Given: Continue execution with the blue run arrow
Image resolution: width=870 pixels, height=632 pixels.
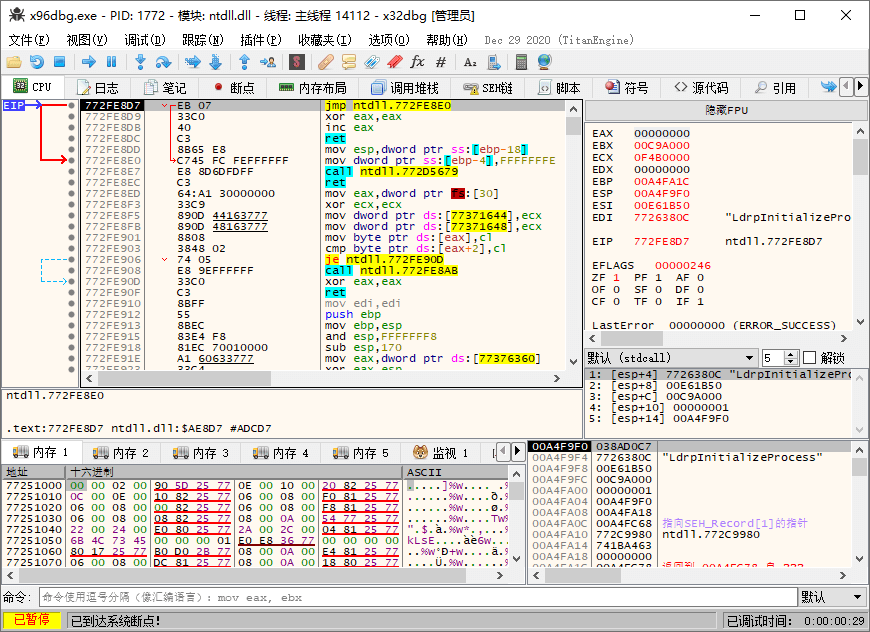Looking at the screenshot, I should coord(86,61).
